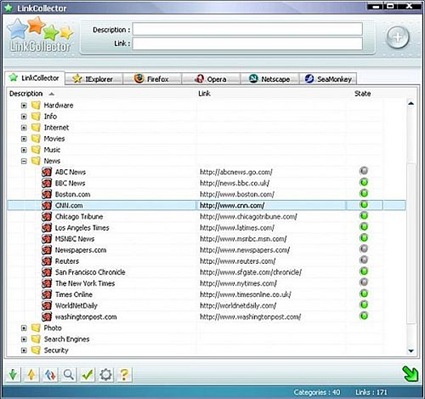Switch to the SeaMonkey tab
This screenshot has width=425, height=399.
tap(328, 79)
